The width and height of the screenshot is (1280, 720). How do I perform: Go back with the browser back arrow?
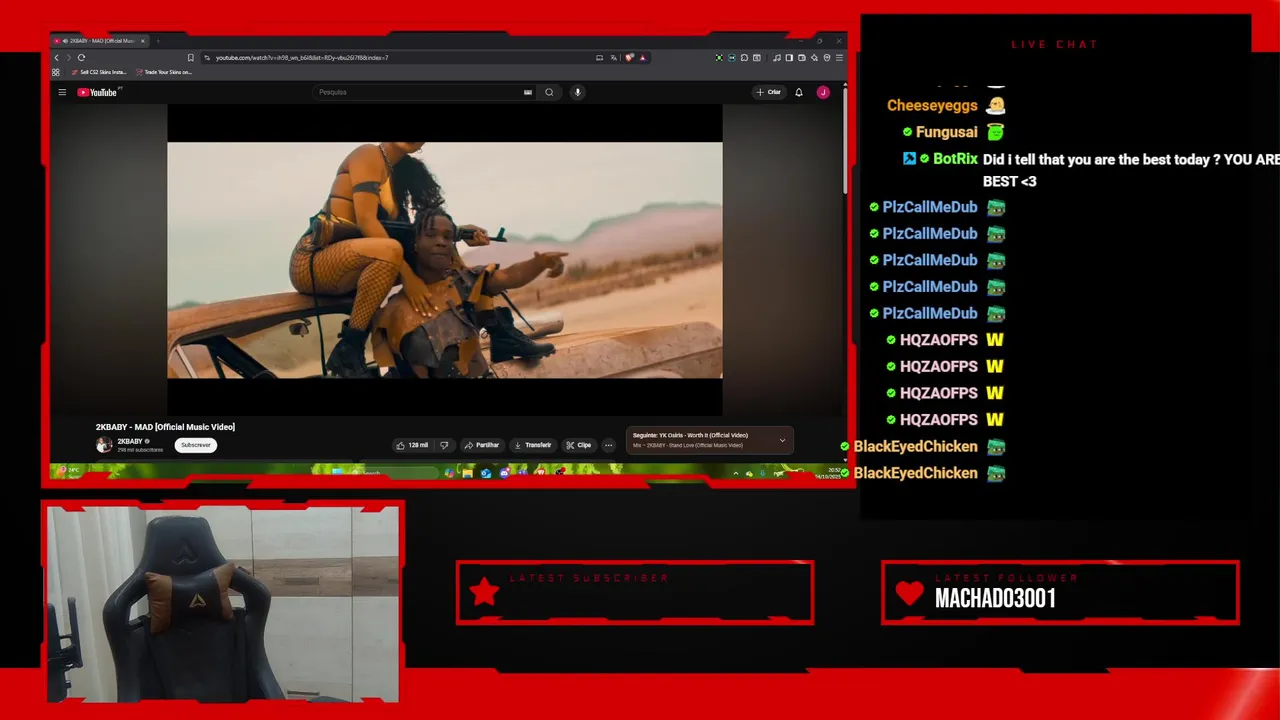[x=57, y=58]
